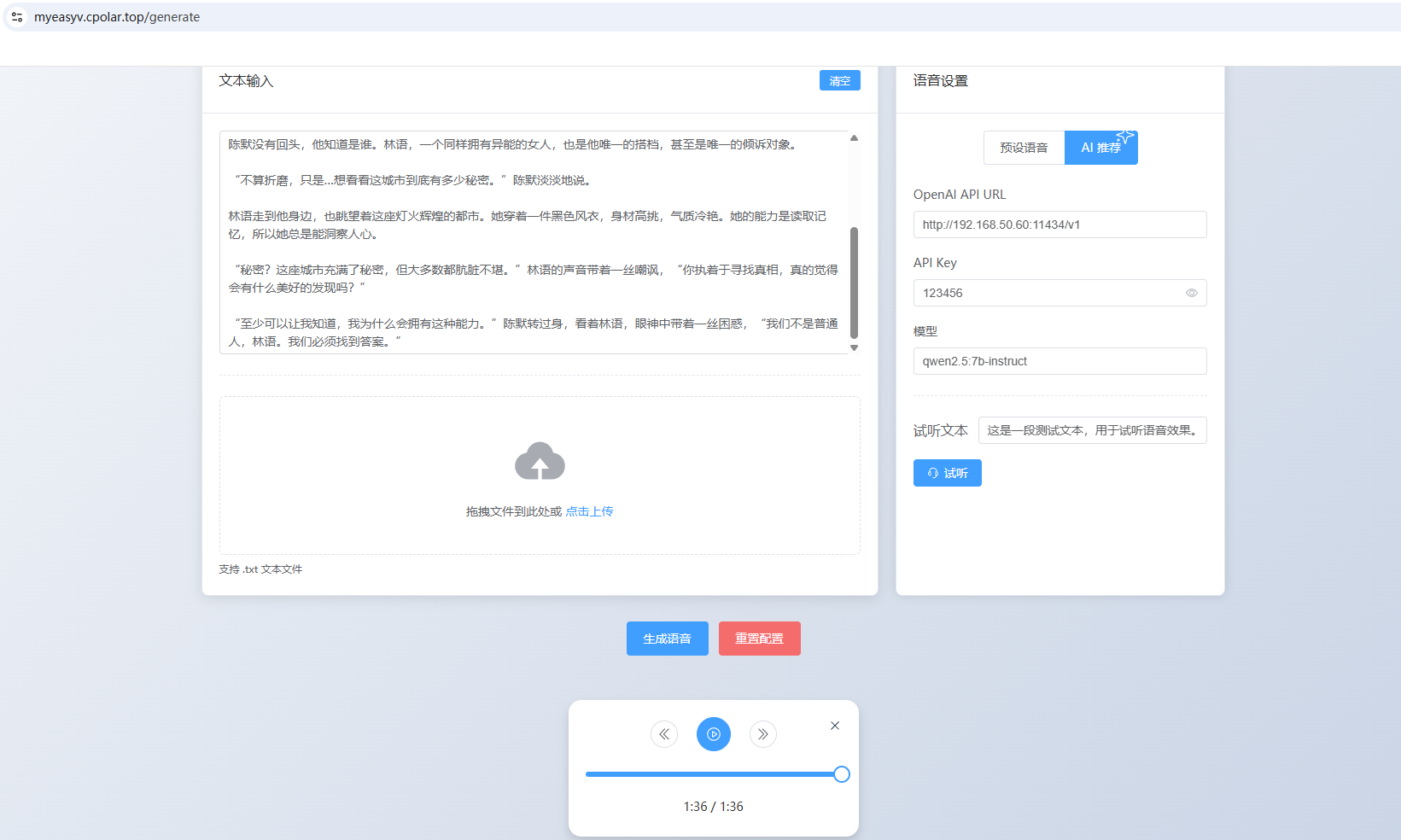Click the OpenAI API URL input field

1060,225
